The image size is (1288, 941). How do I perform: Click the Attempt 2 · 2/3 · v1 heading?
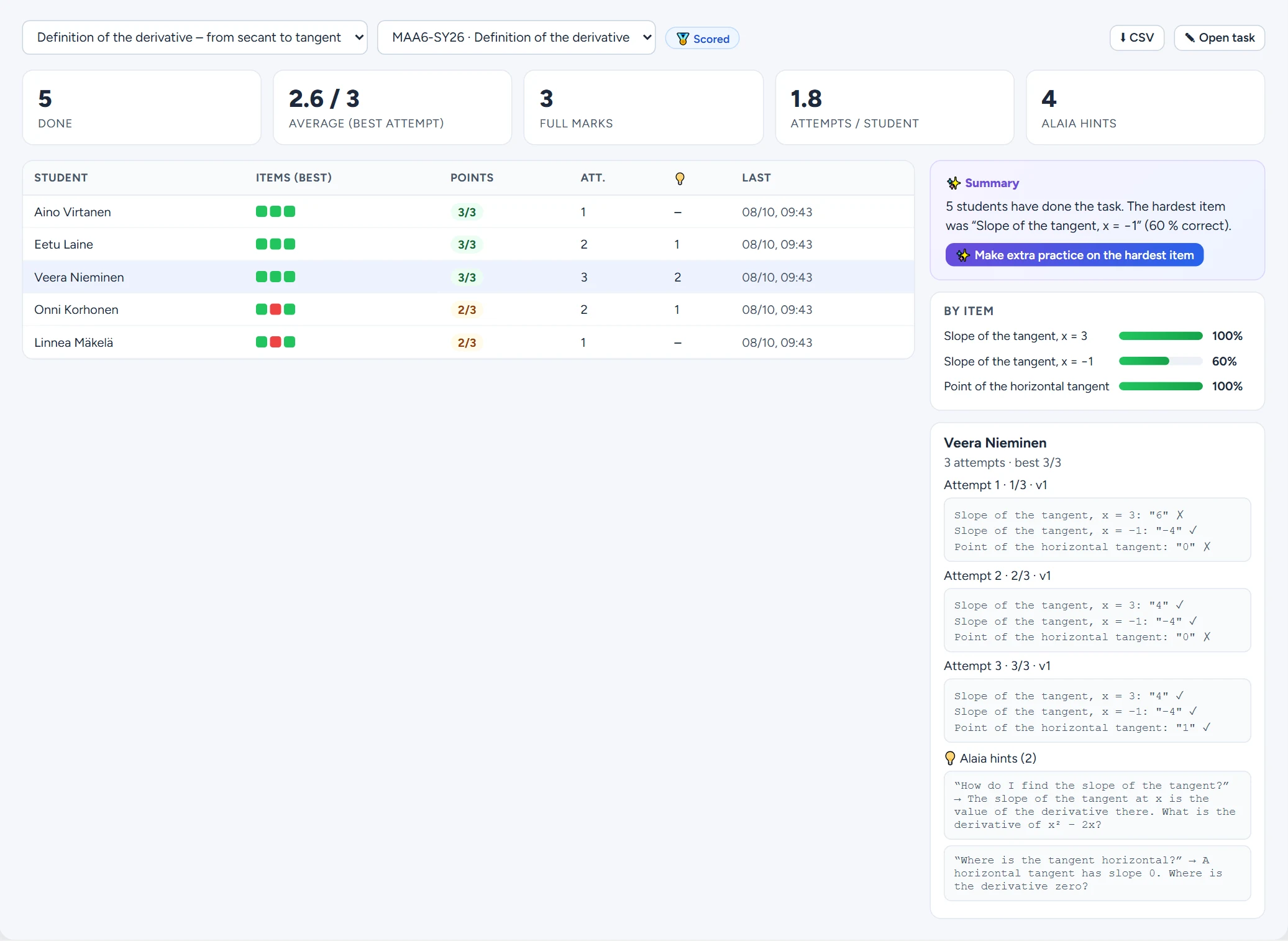click(997, 576)
